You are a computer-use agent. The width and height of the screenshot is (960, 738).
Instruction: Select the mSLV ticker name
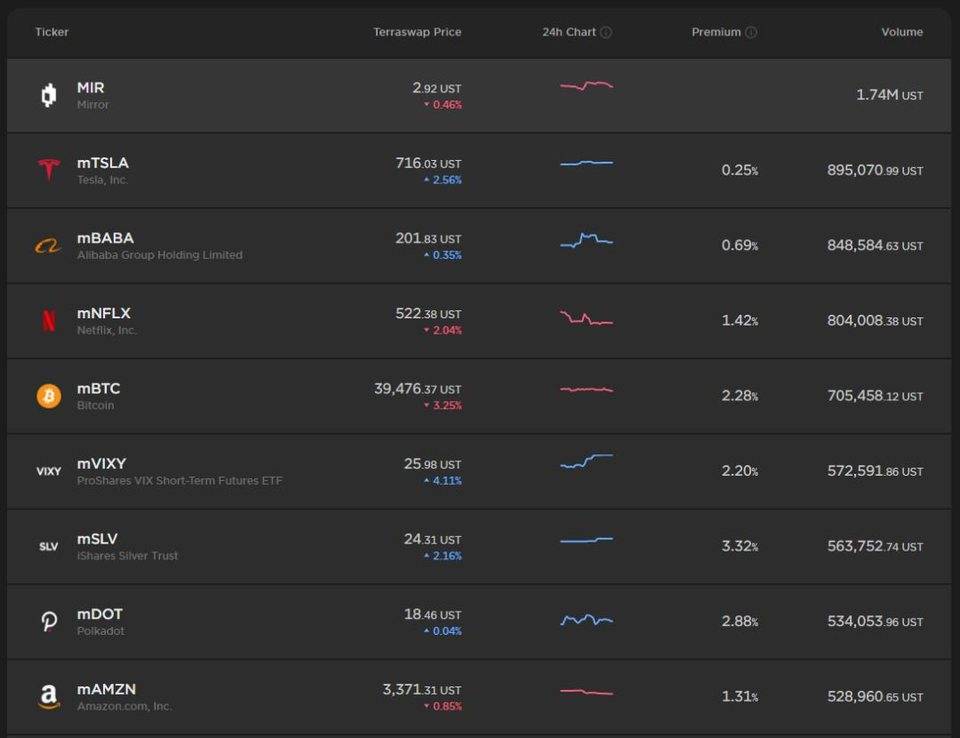coord(97,539)
